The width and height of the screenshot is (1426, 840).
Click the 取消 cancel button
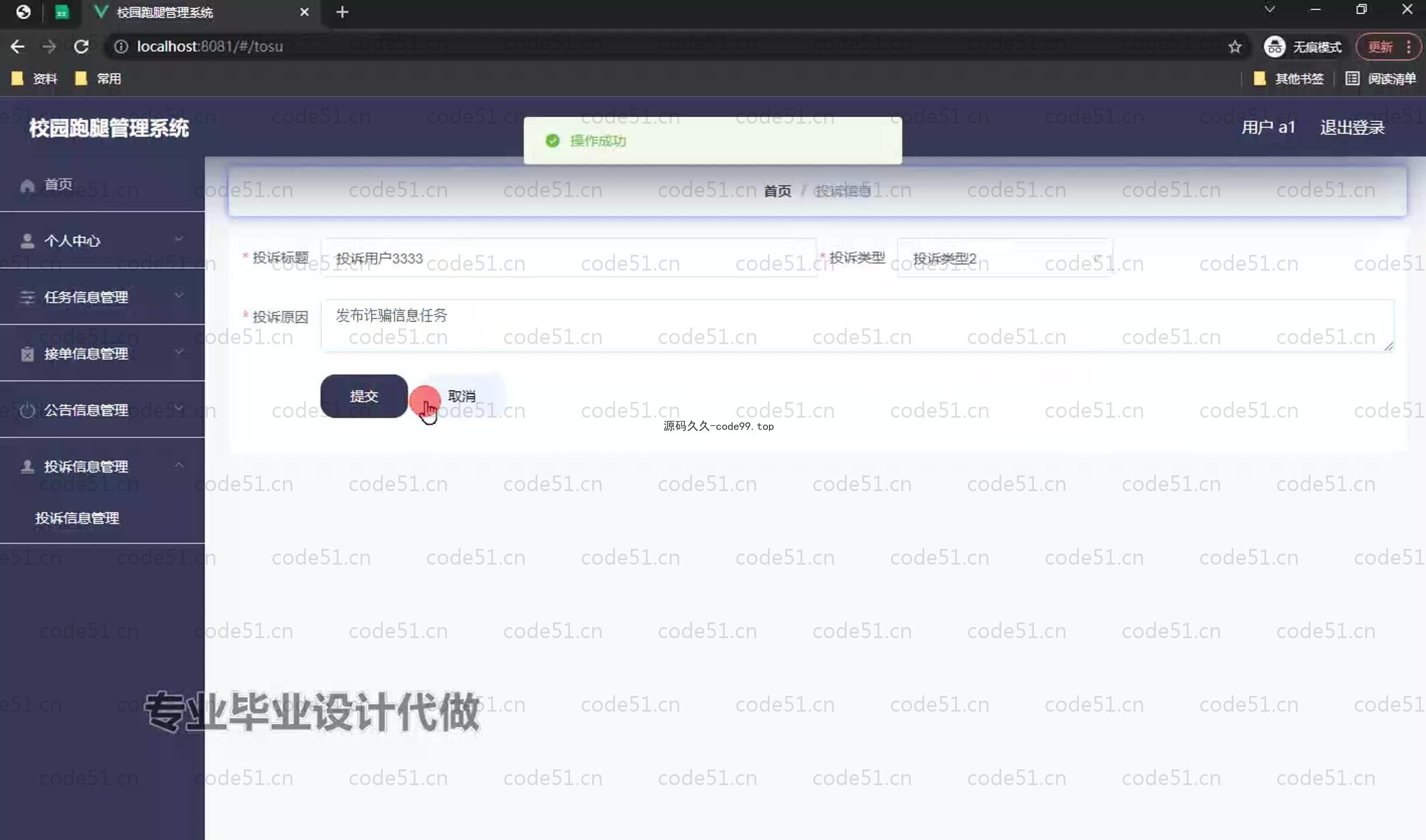tap(462, 397)
